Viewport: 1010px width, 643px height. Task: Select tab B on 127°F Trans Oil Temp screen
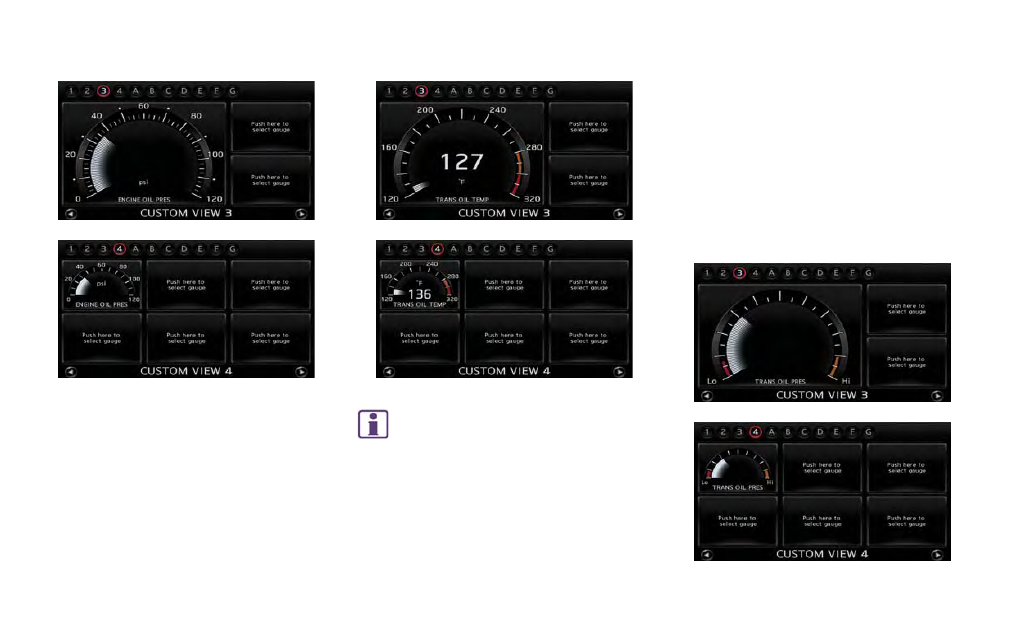point(470,91)
